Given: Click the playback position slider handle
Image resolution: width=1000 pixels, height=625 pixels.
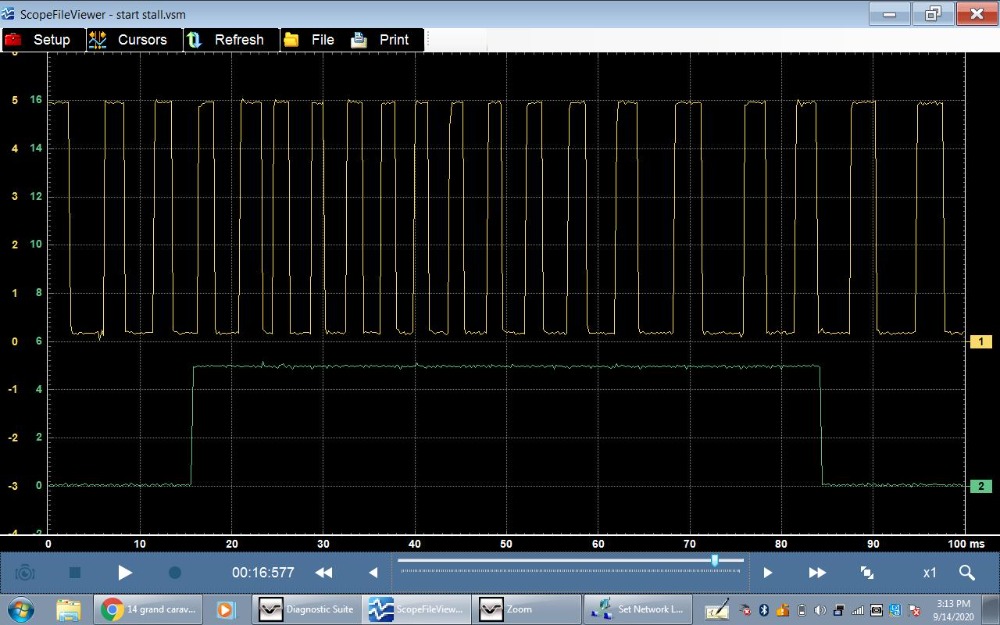Looking at the screenshot, I should 715,561.
